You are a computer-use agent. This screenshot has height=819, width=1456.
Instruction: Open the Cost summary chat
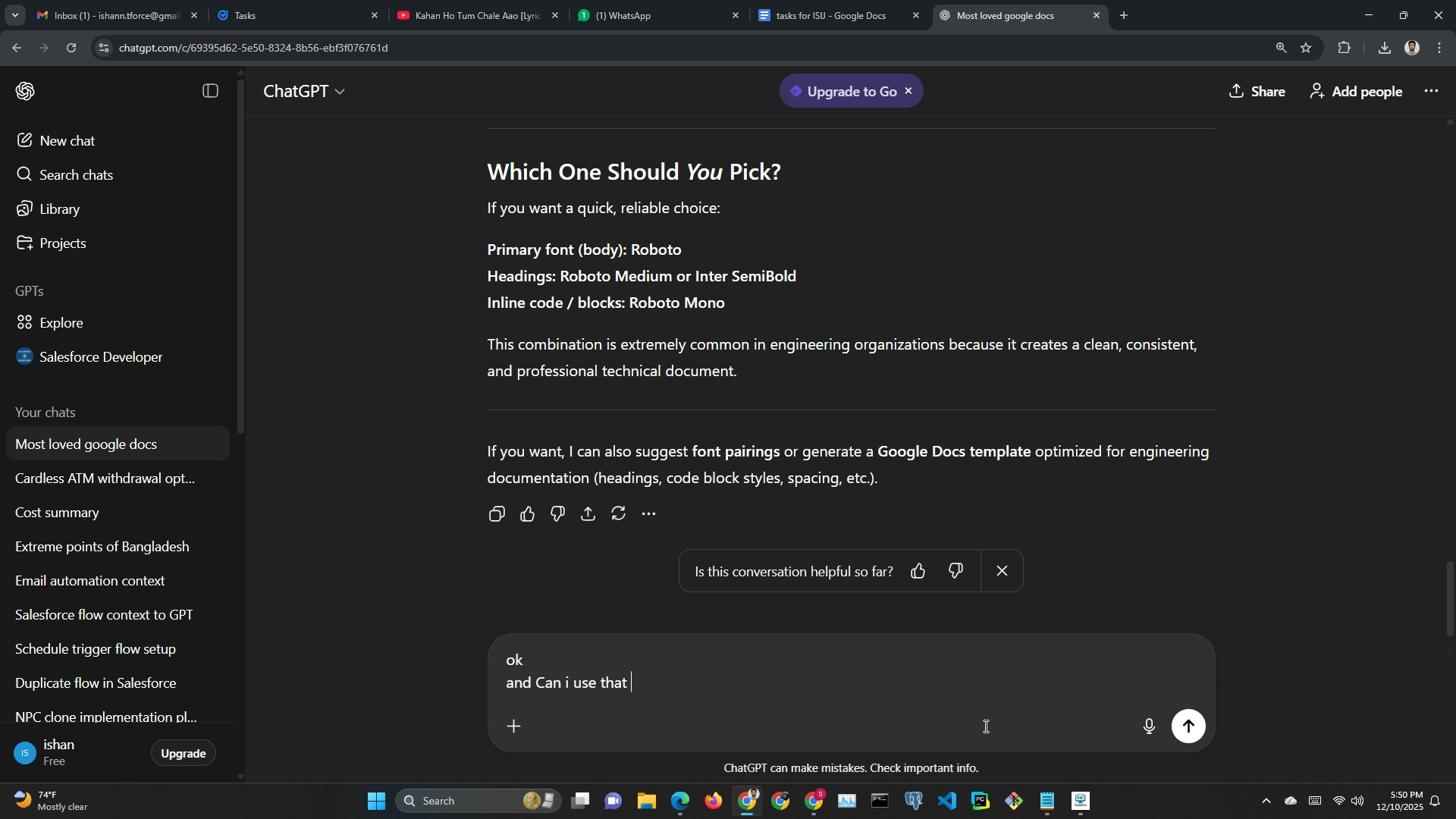(58, 513)
